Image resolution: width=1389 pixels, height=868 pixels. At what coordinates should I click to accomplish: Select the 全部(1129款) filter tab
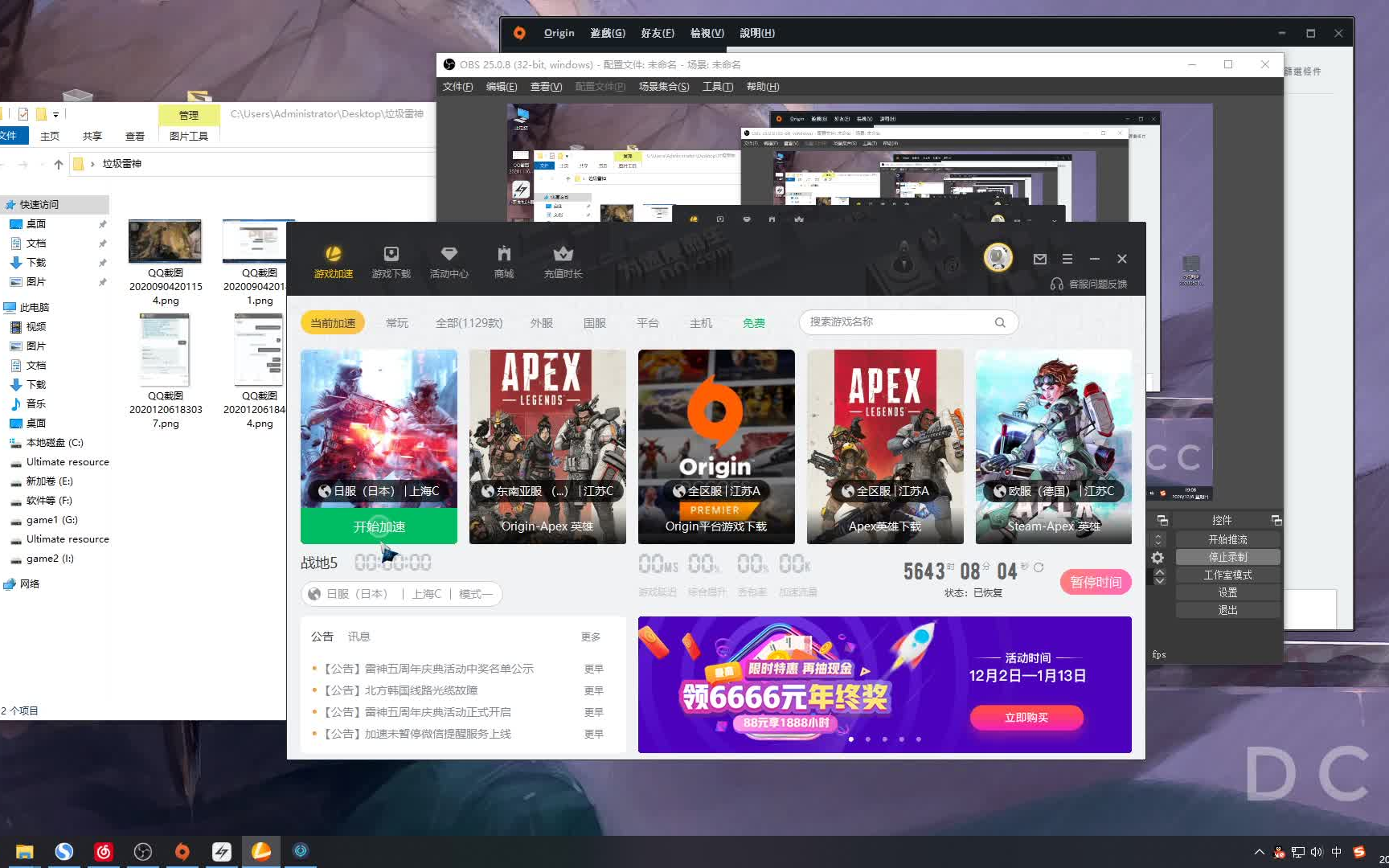pos(469,323)
